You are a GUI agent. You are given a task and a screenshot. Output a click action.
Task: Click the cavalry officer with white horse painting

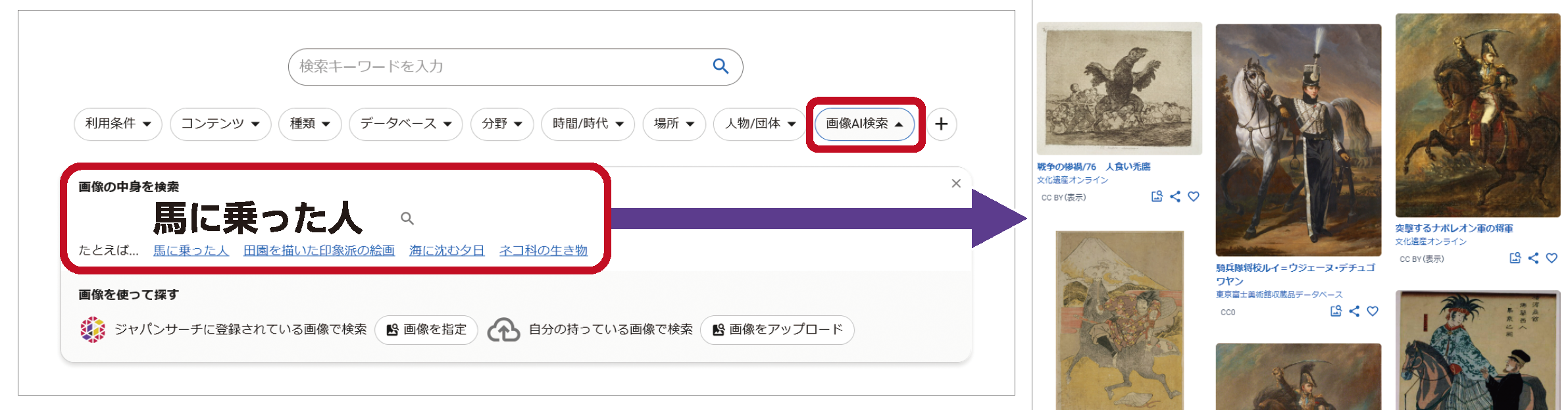point(1298,140)
